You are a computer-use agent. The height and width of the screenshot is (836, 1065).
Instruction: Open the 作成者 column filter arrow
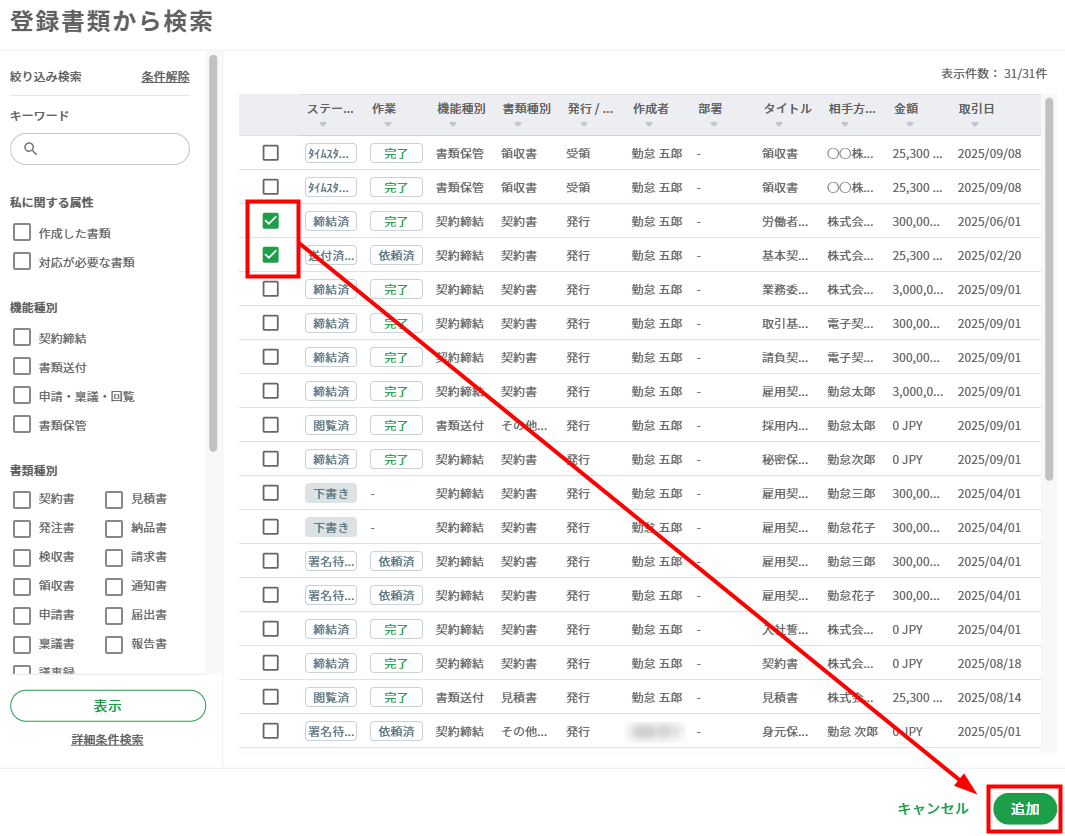pos(649,124)
